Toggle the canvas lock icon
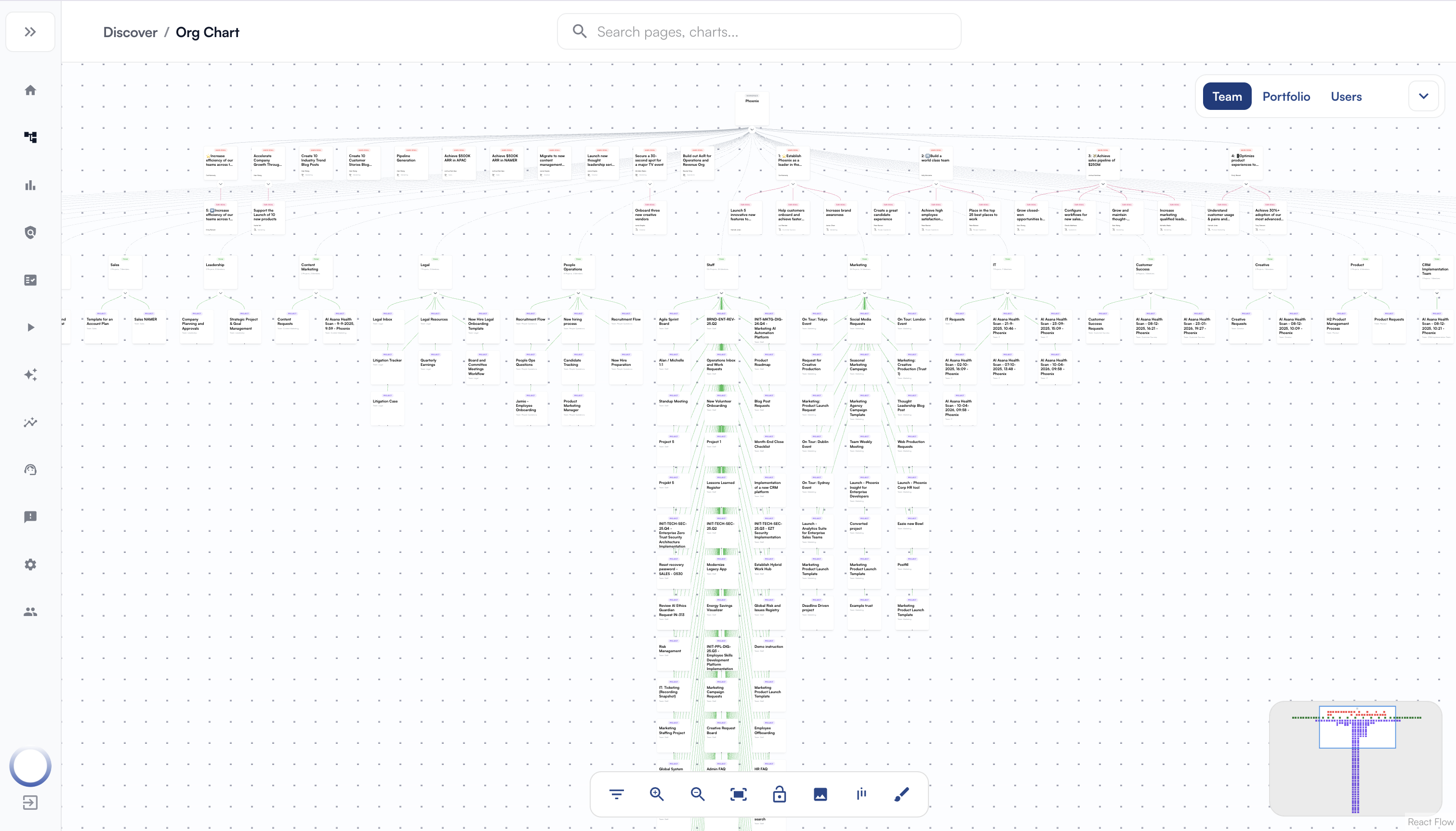The width and height of the screenshot is (1456, 831). tap(779, 794)
